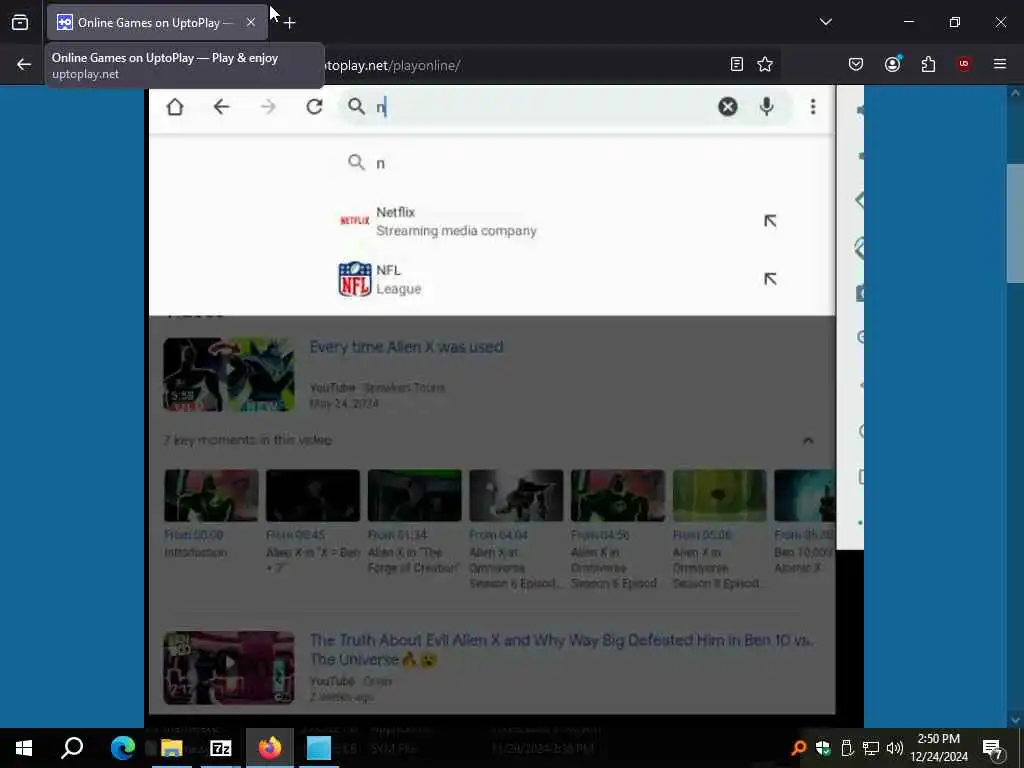Open File Explorer from taskbar
Image resolution: width=1024 pixels, height=768 pixels.
(x=172, y=748)
